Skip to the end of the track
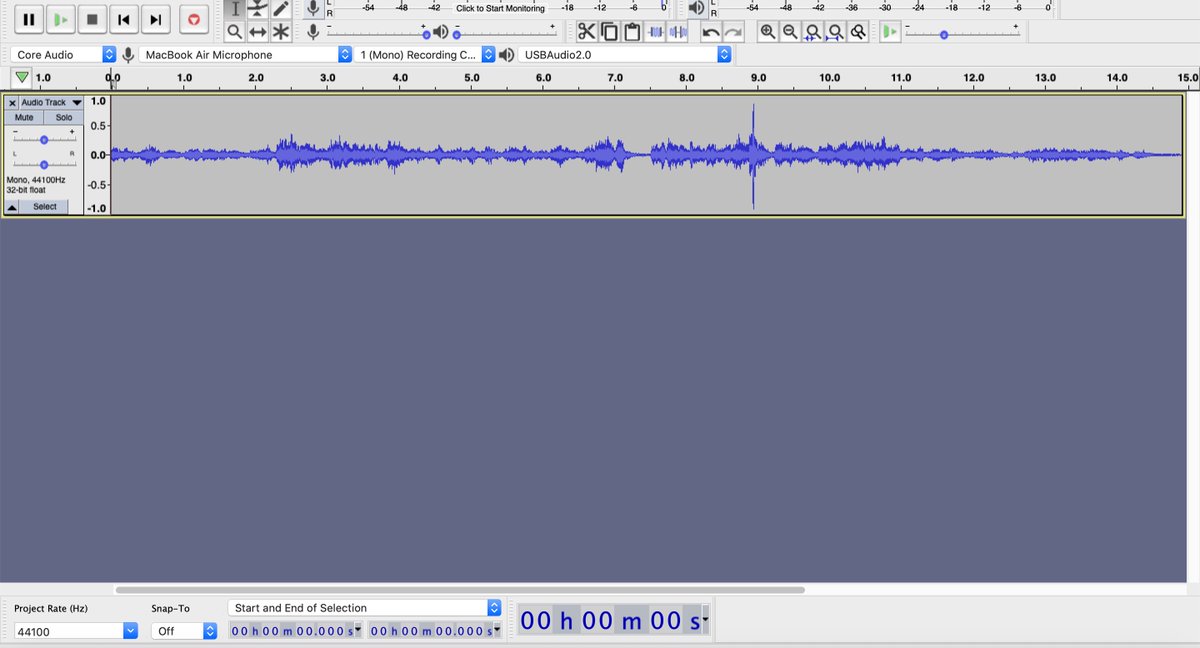This screenshot has width=1200, height=648. [x=155, y=19]
